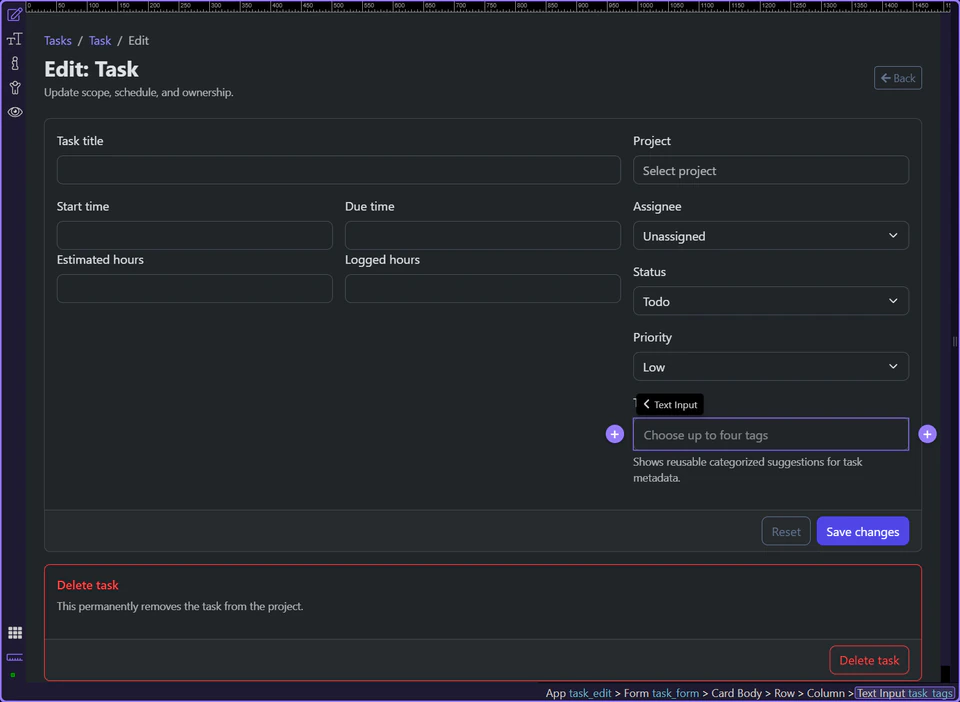Toggle the eye preview icon in the sidebar

pyautogui.click(x=13, y=112)
